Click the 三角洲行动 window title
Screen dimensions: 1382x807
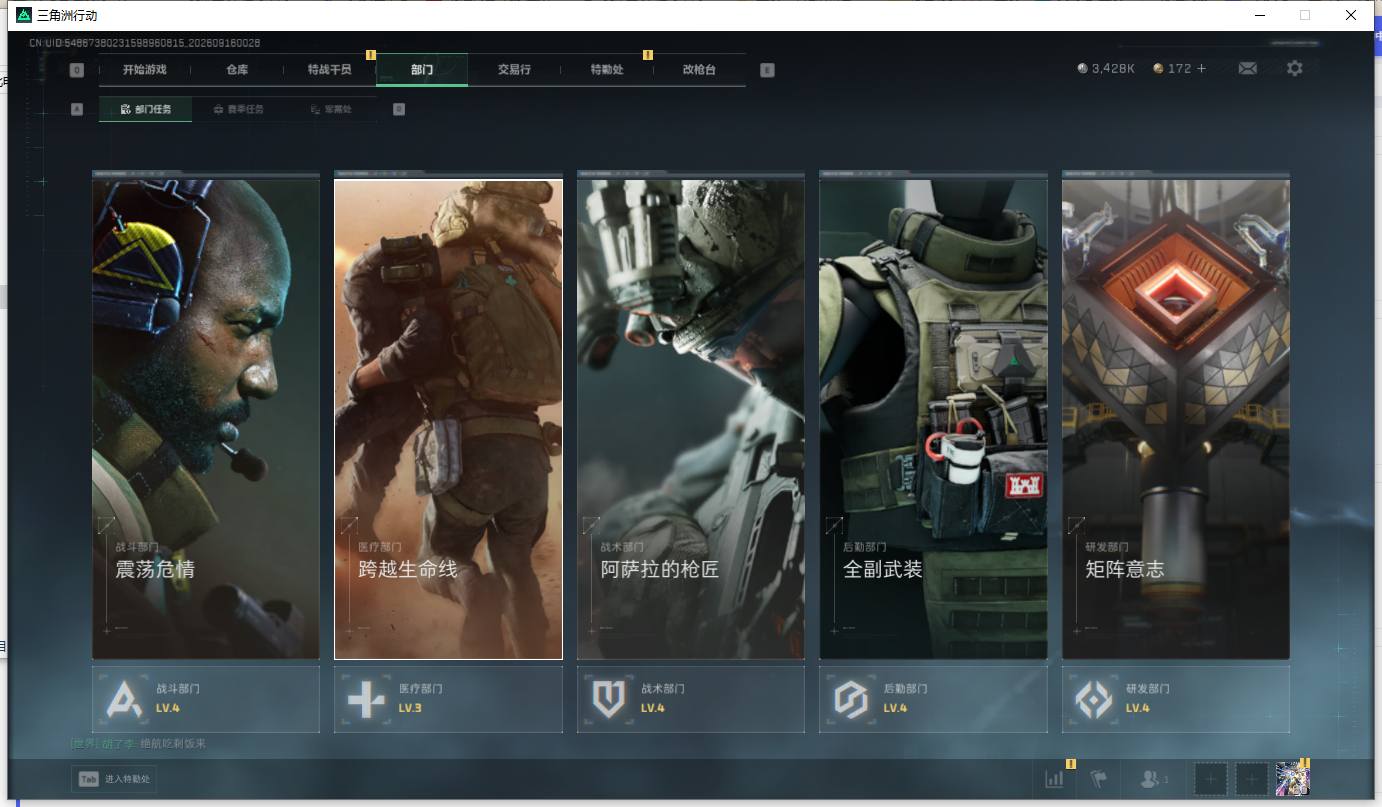click(67, 16)
